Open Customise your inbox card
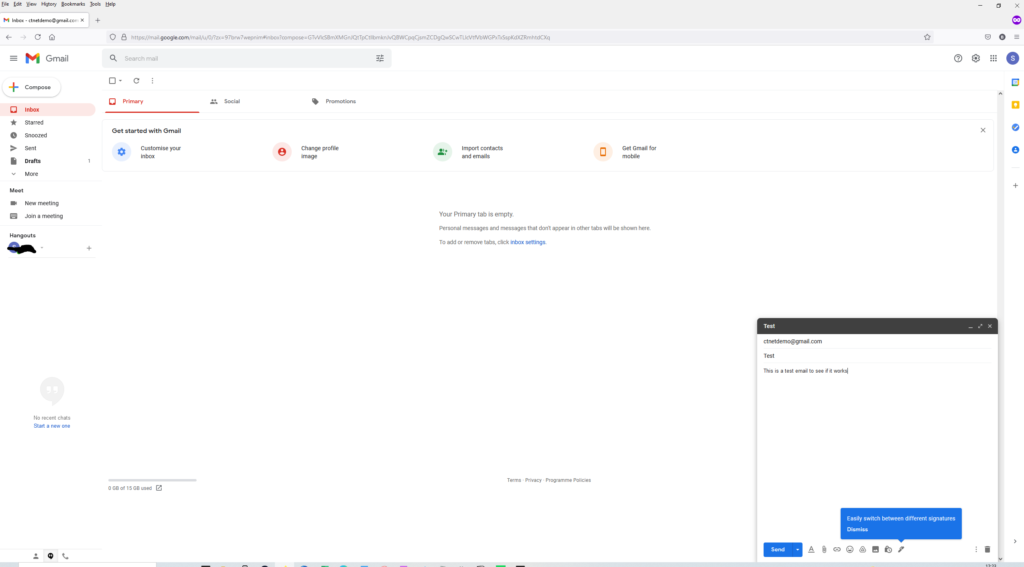Screen dimensions: 1024x567 pos(148,152)
